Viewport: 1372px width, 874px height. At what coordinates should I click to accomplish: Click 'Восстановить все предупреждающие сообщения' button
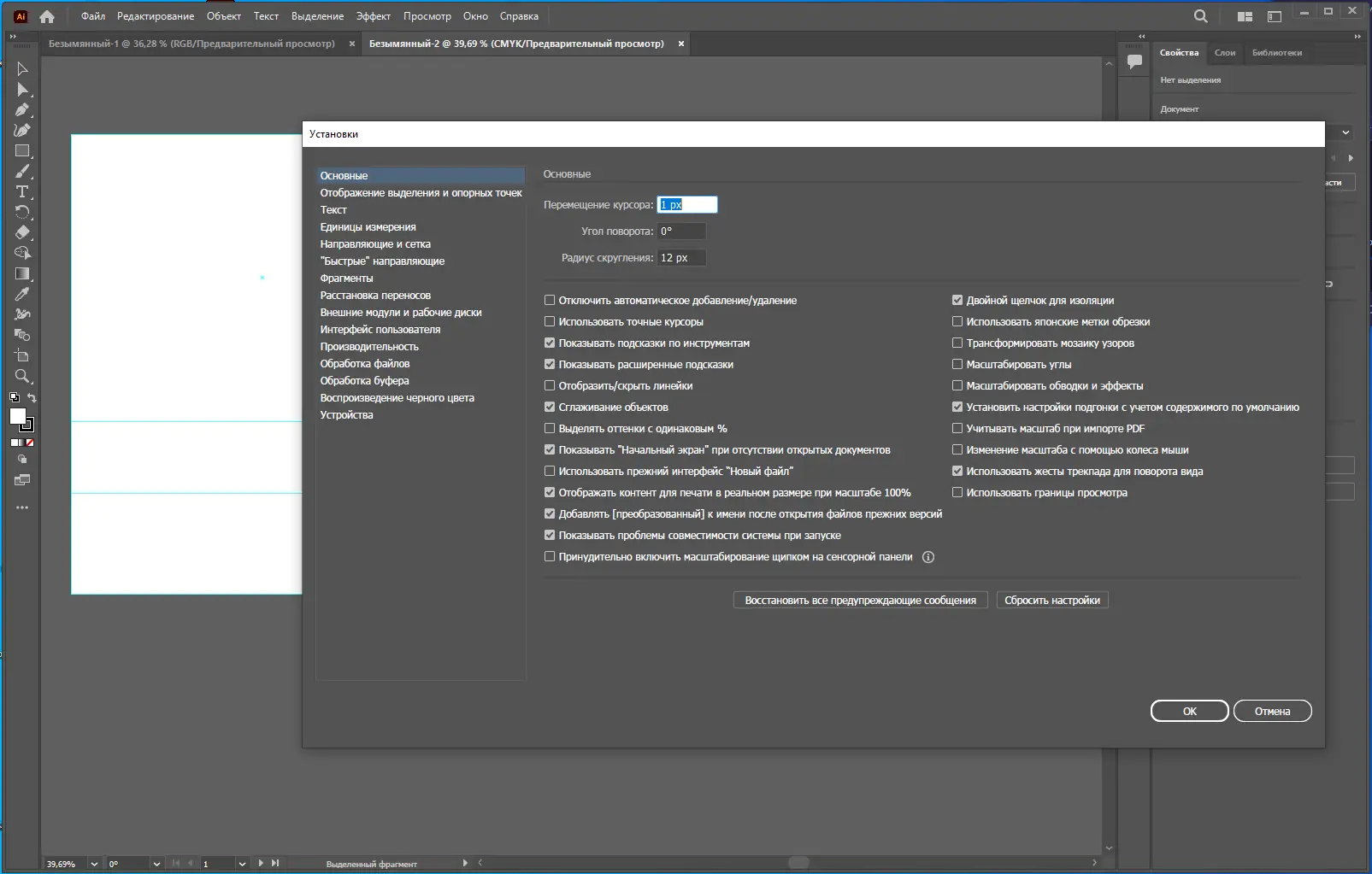tap(861, 601)
